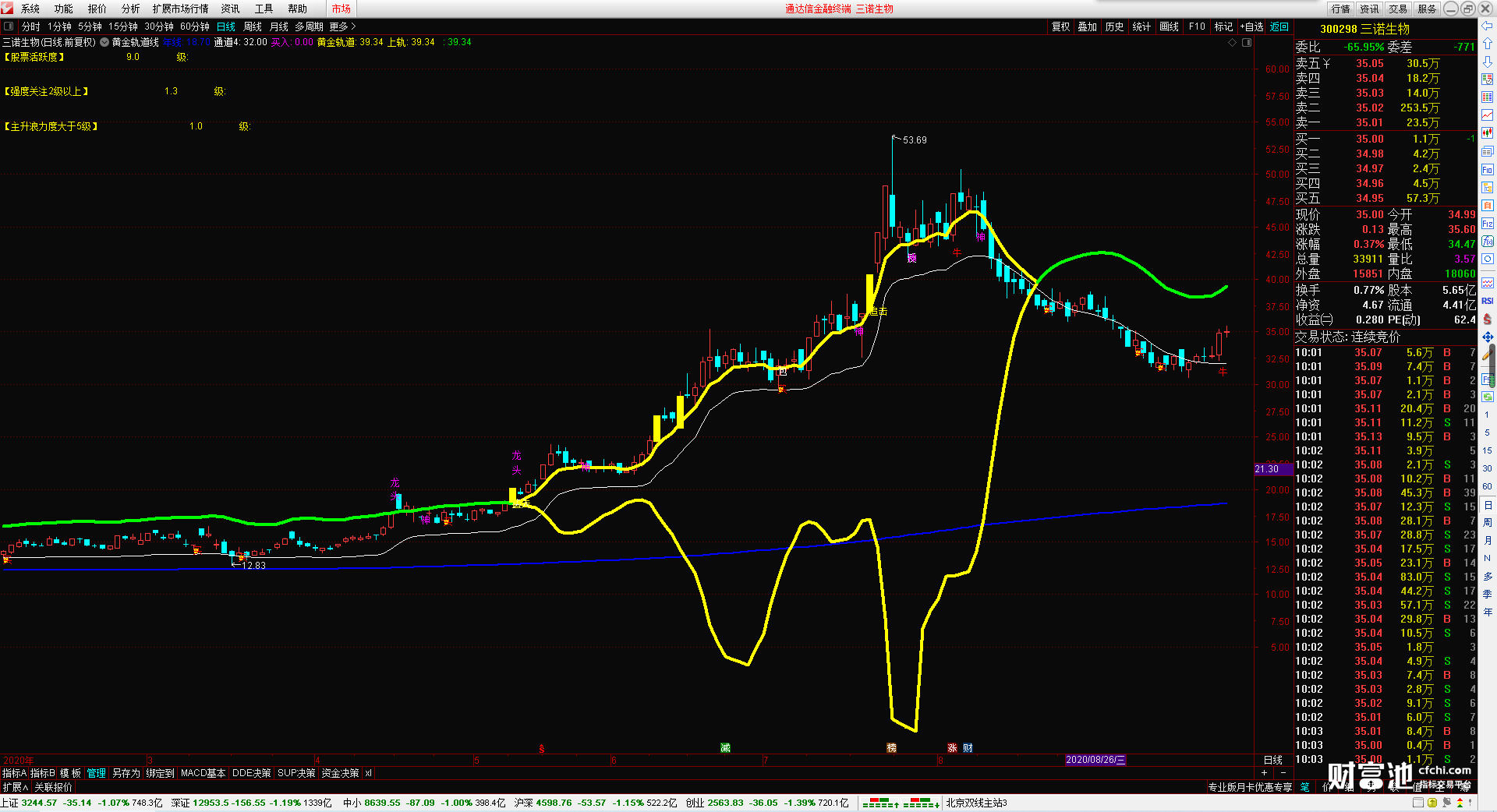The image size is (1497, 812).
Task: Select the 分时 time-sharing period
Action: pos(31,26)
